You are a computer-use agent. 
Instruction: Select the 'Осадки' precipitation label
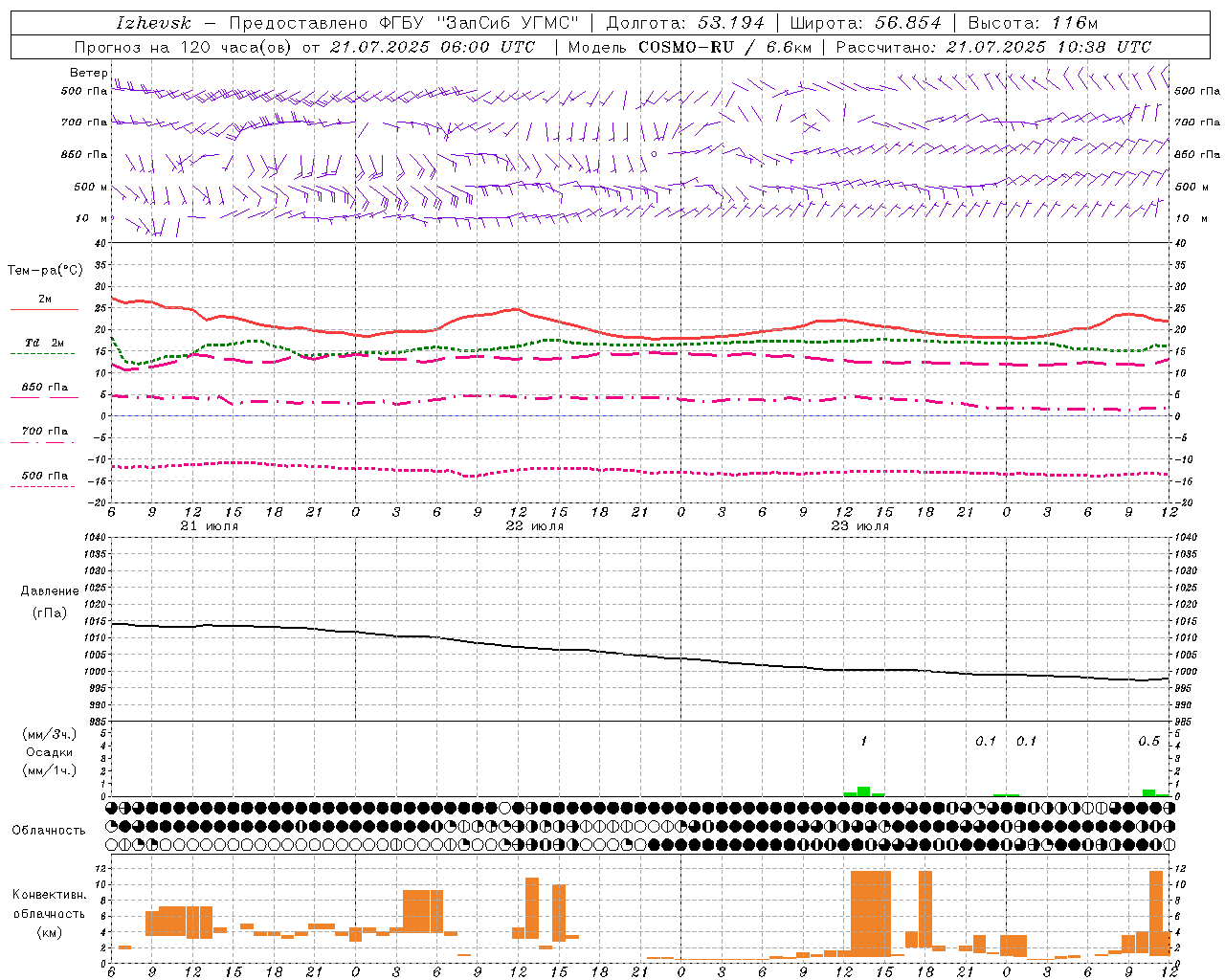click(50, 752)
